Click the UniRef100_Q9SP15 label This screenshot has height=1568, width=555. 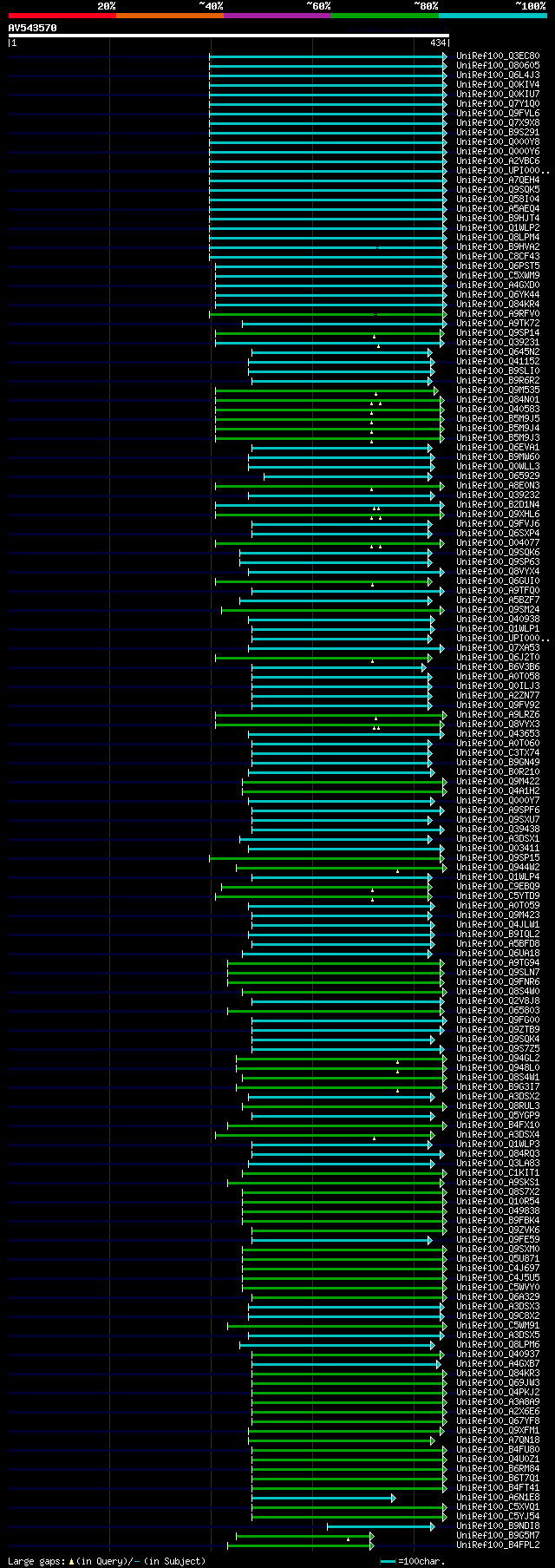(498, 858)
